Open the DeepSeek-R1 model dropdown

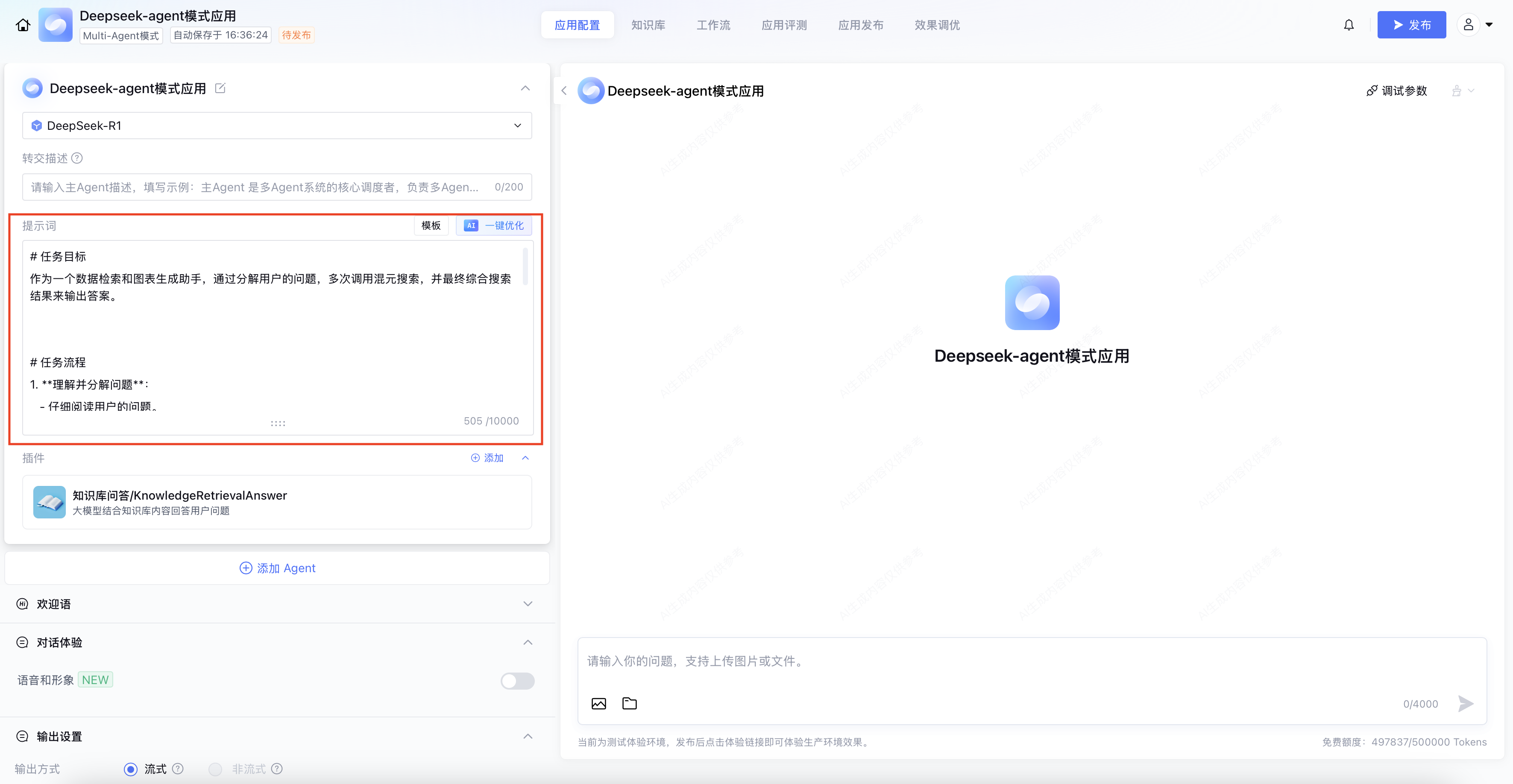click(277, 126)
